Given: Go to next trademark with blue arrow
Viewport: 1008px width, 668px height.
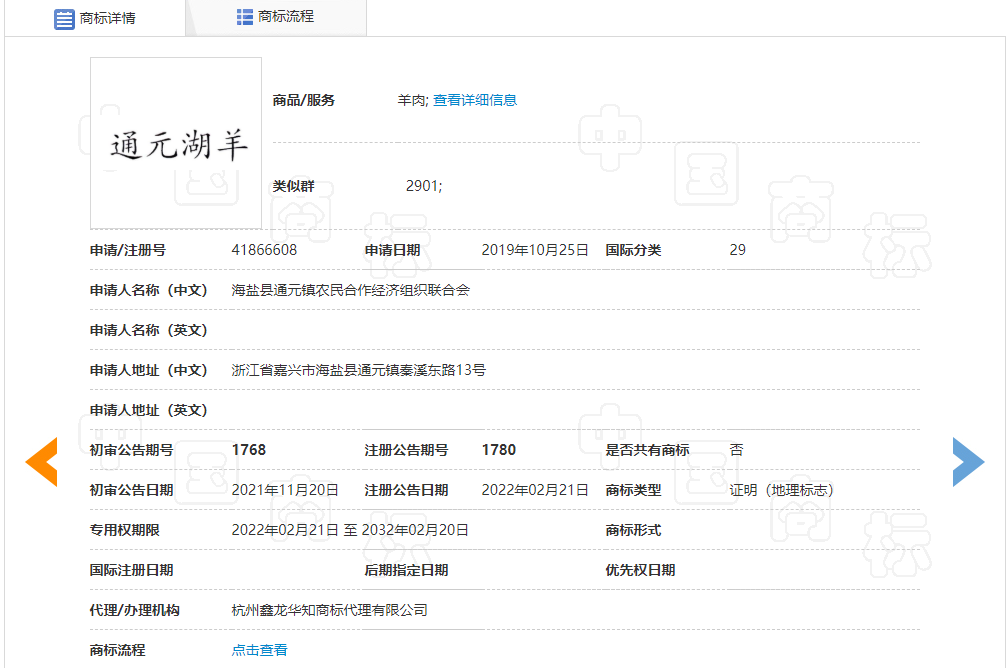Looking at the screenshot, I should point(968,462).
